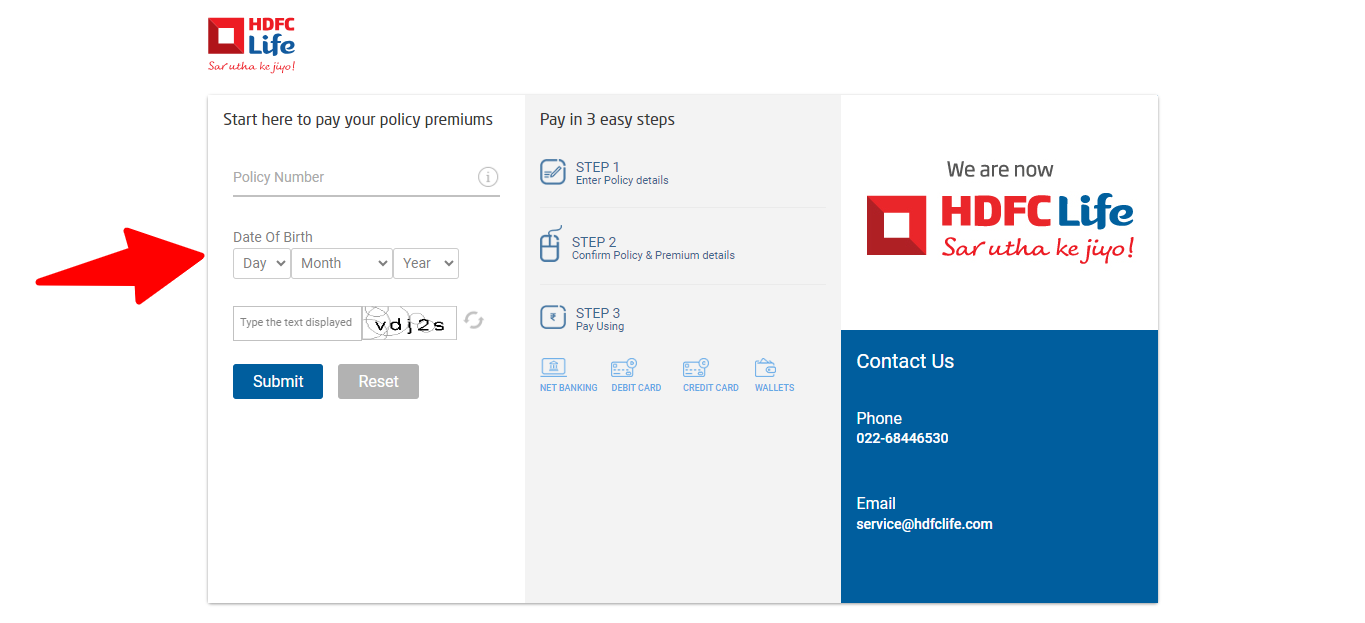Click the Reset button

tap(378, 381)
